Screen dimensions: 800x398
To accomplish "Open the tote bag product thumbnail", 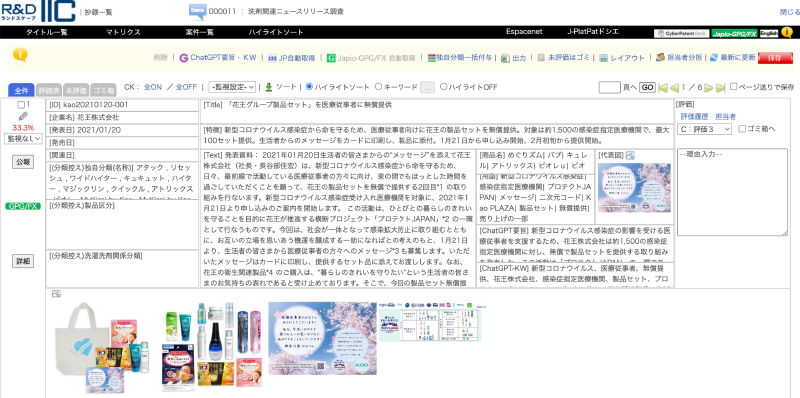I will tap(103, 348).
